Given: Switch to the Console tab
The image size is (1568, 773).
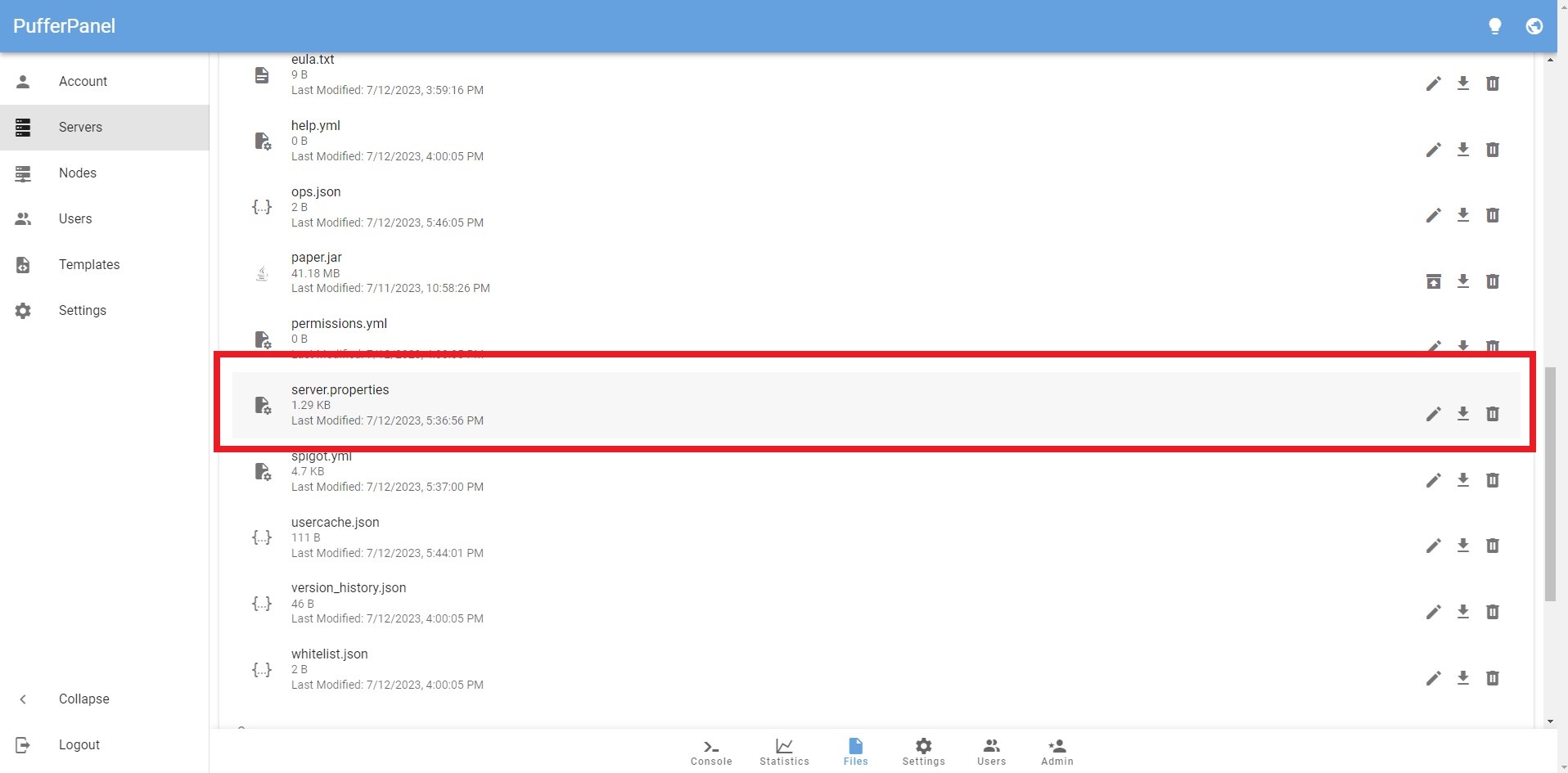Looking at the screenshot, I should click(x=710, y=752).
